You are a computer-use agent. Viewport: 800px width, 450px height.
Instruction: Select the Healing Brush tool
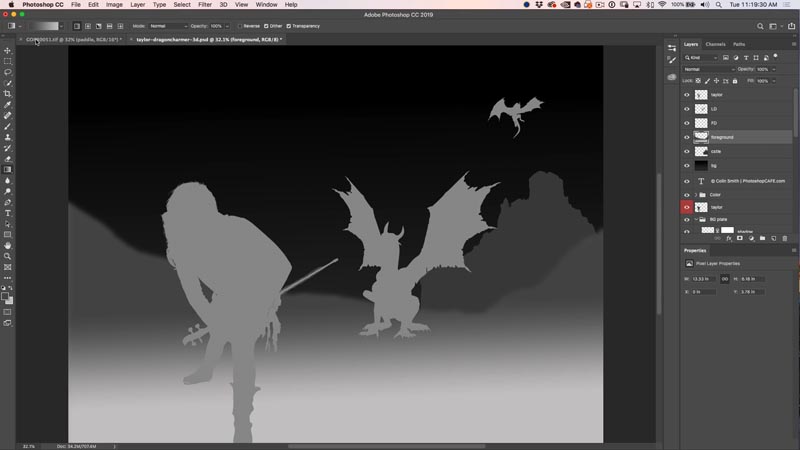coord(8,115)
